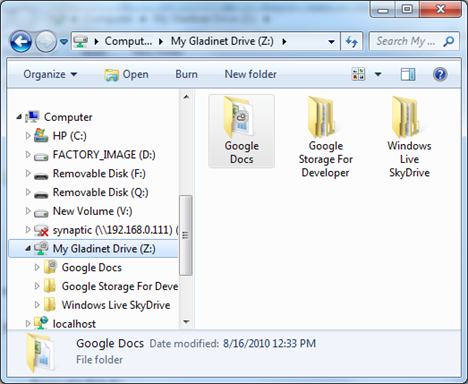Select Google Docs in the tree

[x=92, y=268]
